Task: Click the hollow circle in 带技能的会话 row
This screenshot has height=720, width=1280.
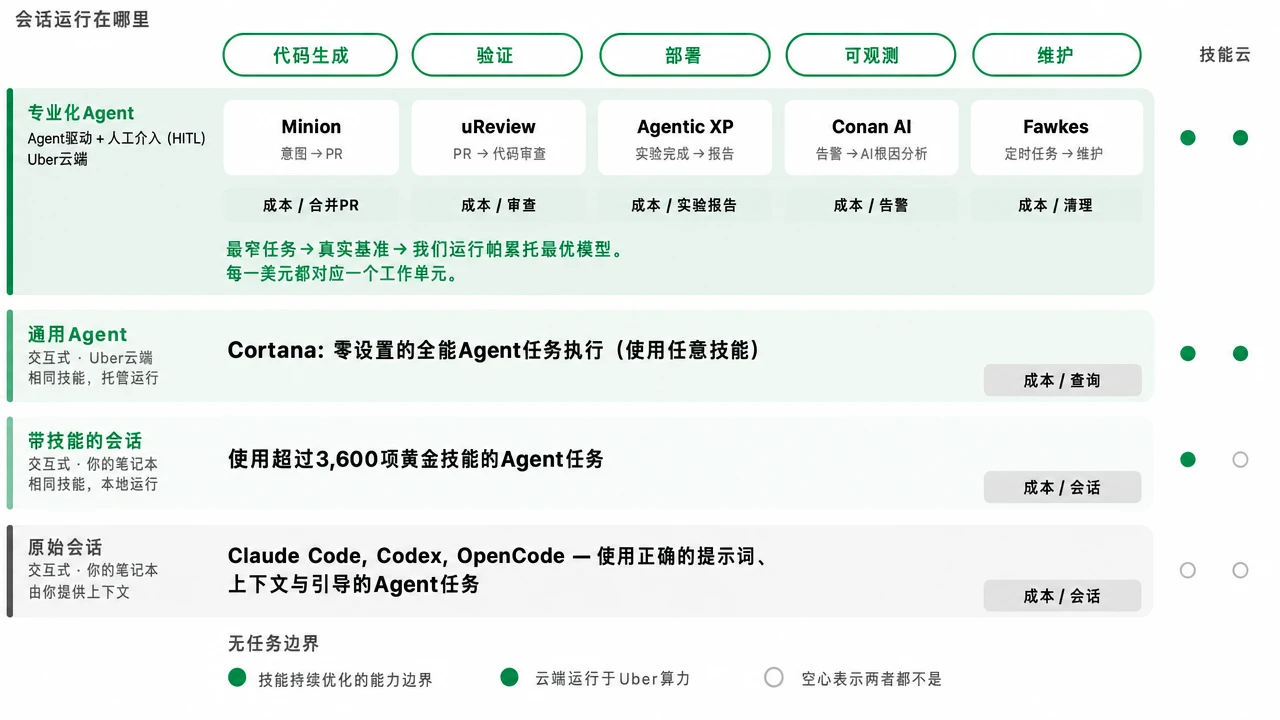Action: tap(1241, 460)
